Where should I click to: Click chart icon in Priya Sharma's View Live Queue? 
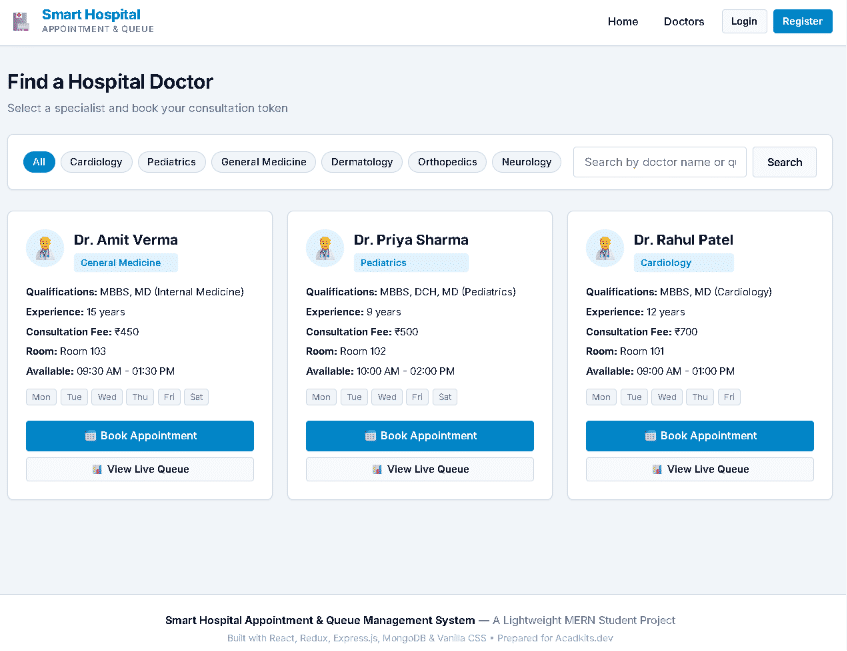377,469
